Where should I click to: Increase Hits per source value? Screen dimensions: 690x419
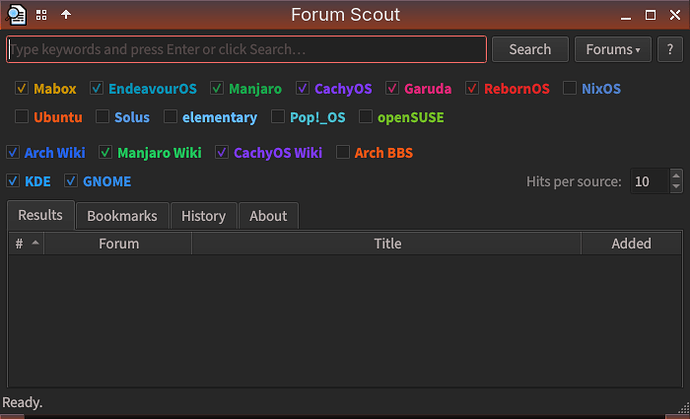[676, 175]
